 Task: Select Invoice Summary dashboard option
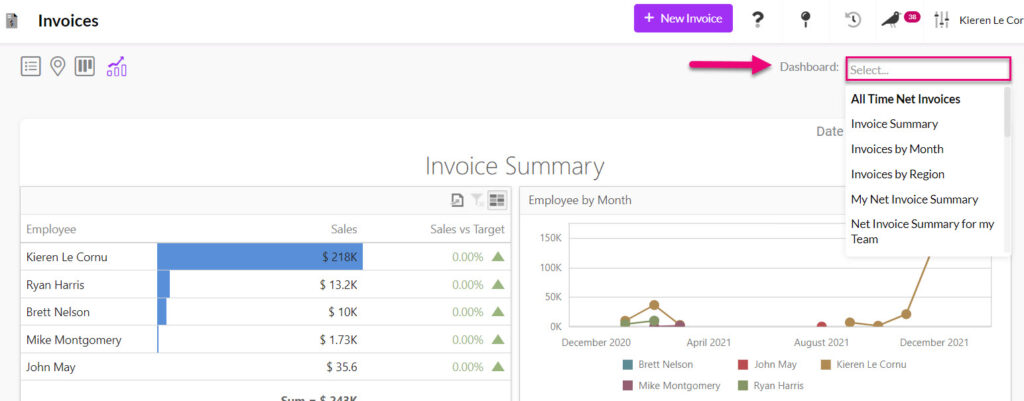pyautogui.click(x=894, y=123)
